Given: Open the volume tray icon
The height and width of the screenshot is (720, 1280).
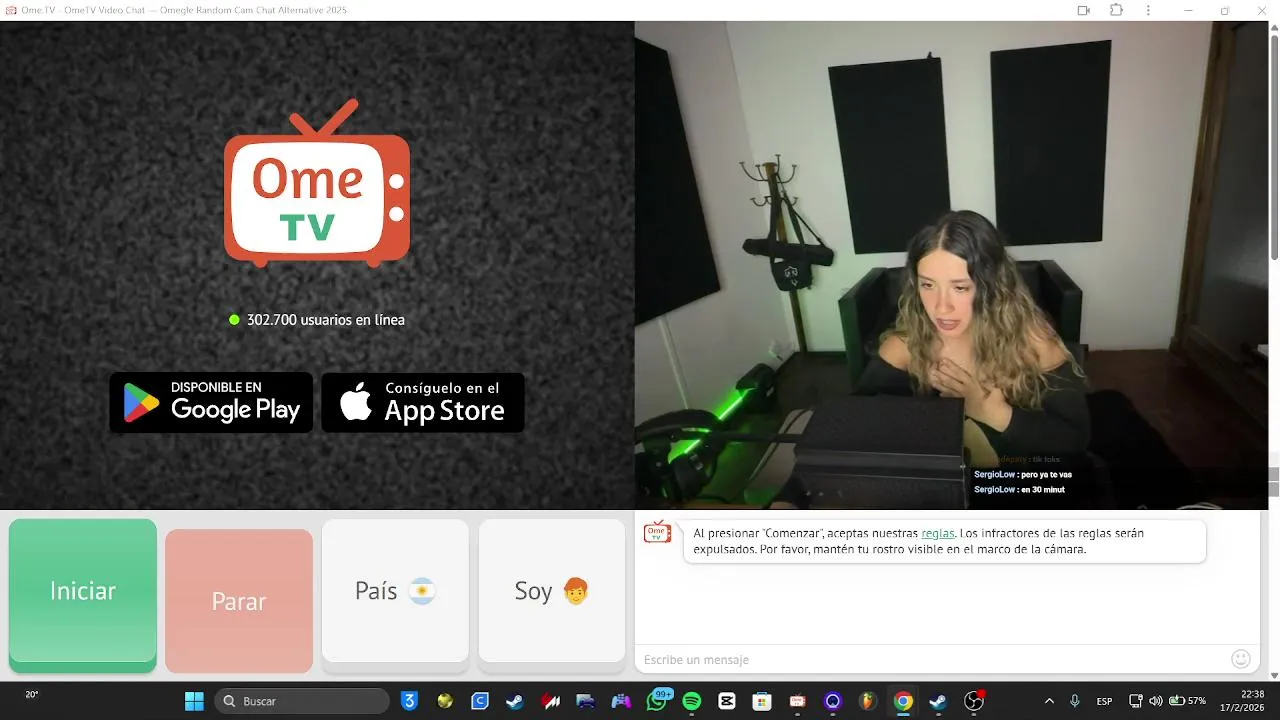Looking at the screenshot, I should (x=1156, y=701).
